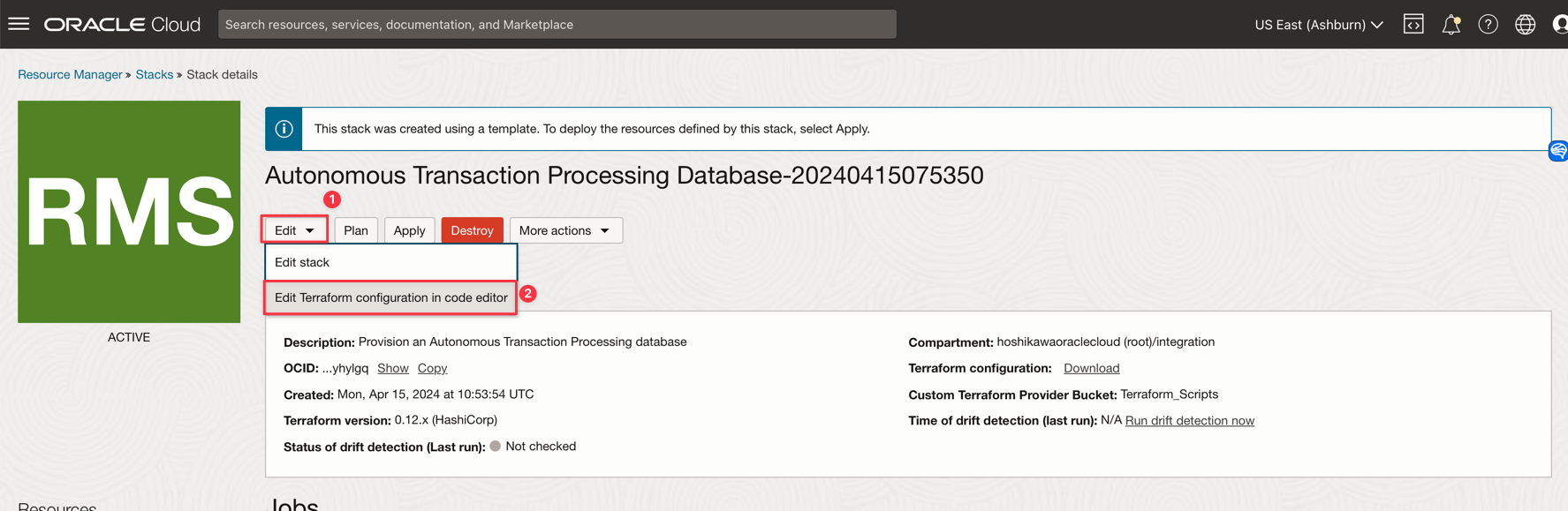1568x511 pixels.
Task: Click the help question mark icon
Action: pos(1488,25)
